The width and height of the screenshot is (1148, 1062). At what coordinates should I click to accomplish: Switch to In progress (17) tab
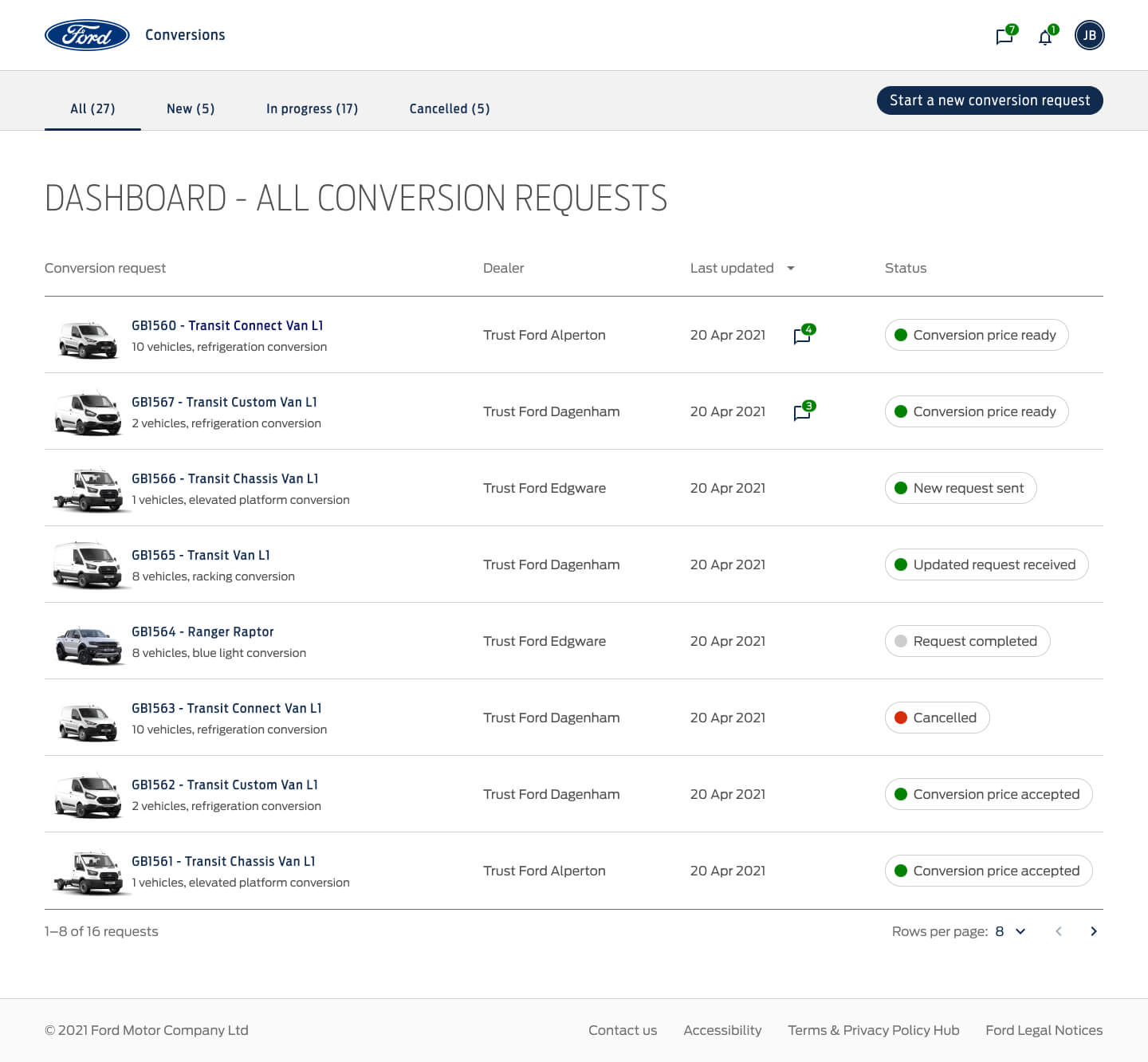(312, 108)
